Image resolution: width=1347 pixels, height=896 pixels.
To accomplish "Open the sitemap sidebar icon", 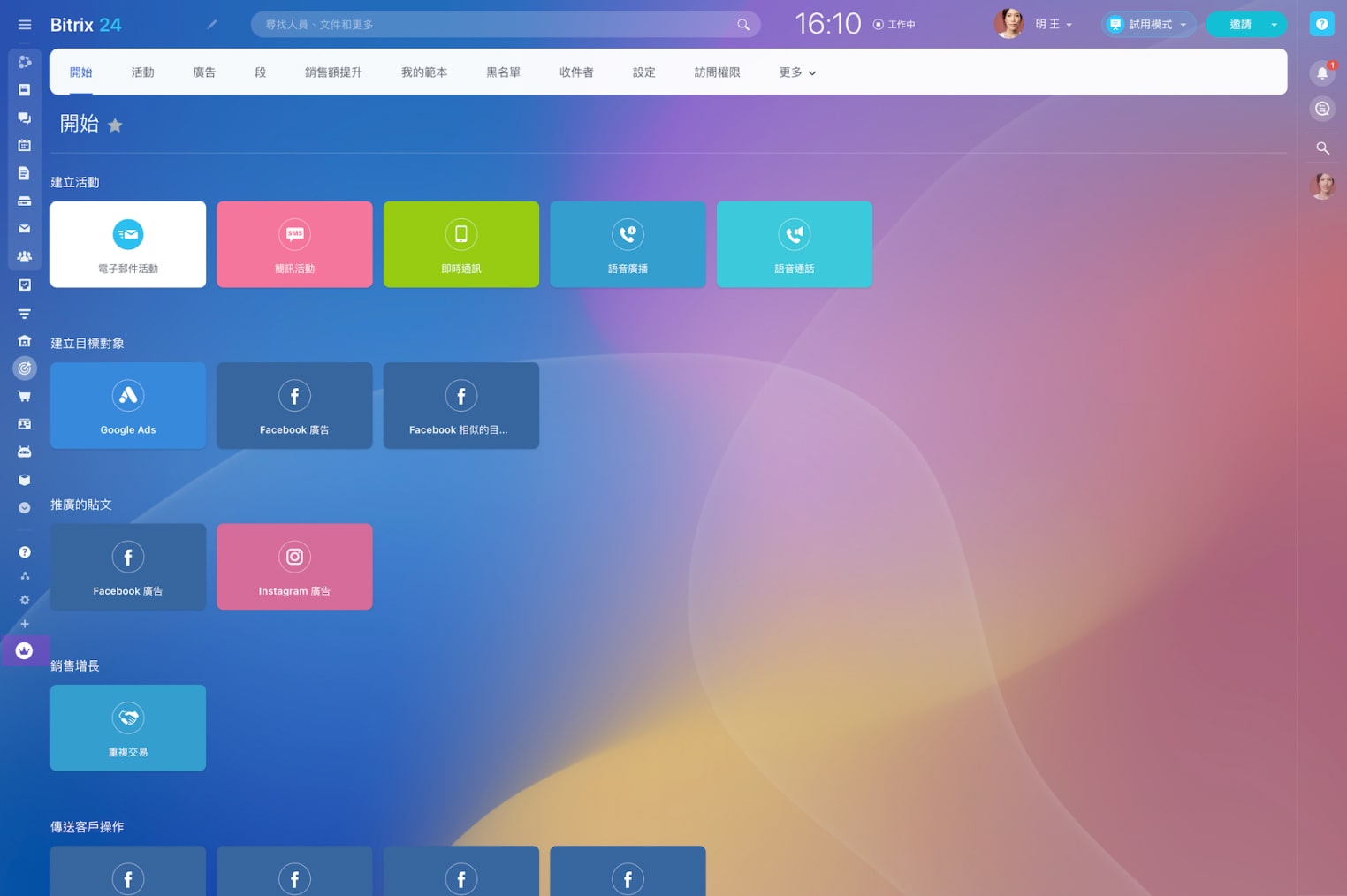I will (25, 576).
